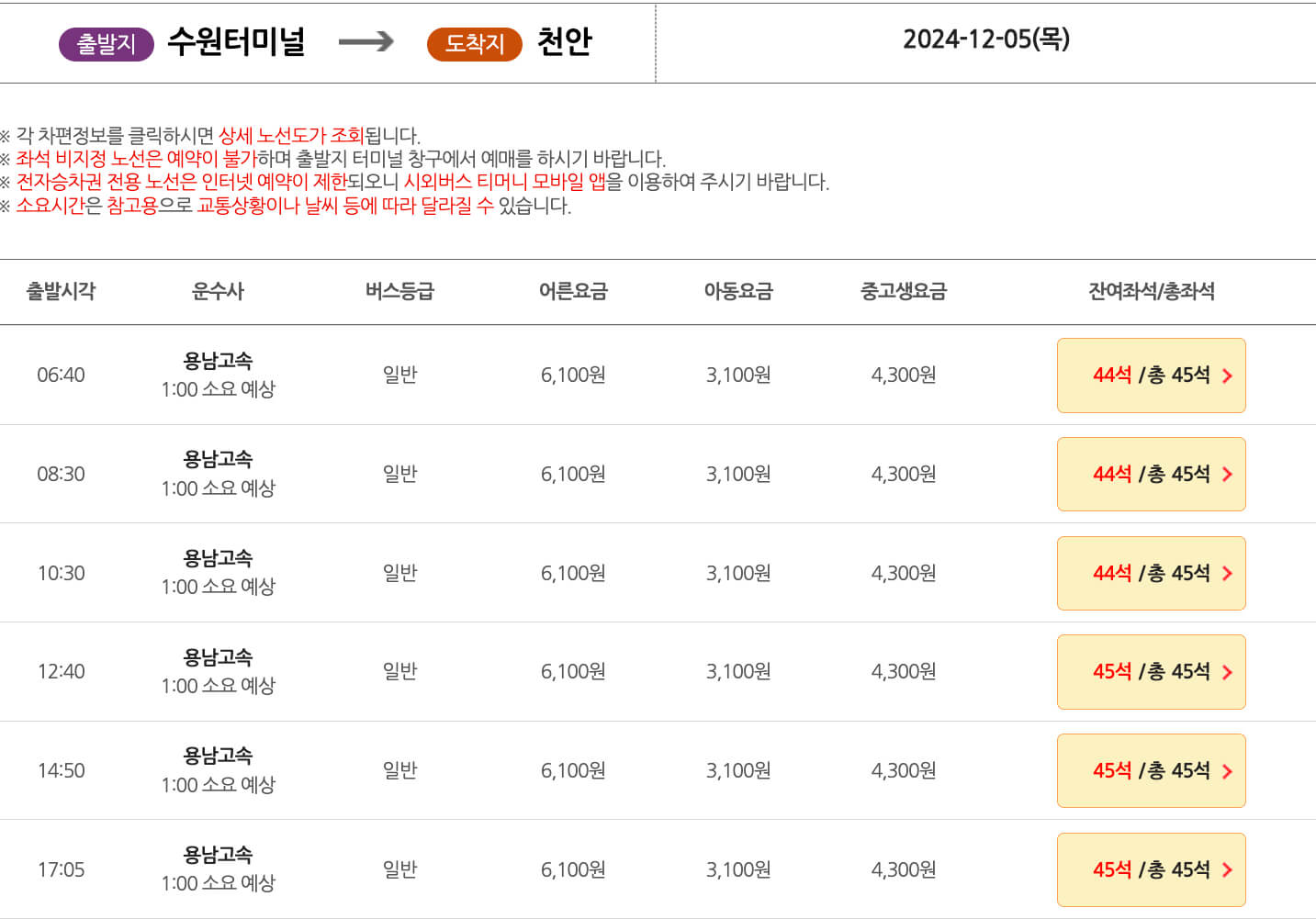Open the 2024-12-05 date display

[987, 40]
